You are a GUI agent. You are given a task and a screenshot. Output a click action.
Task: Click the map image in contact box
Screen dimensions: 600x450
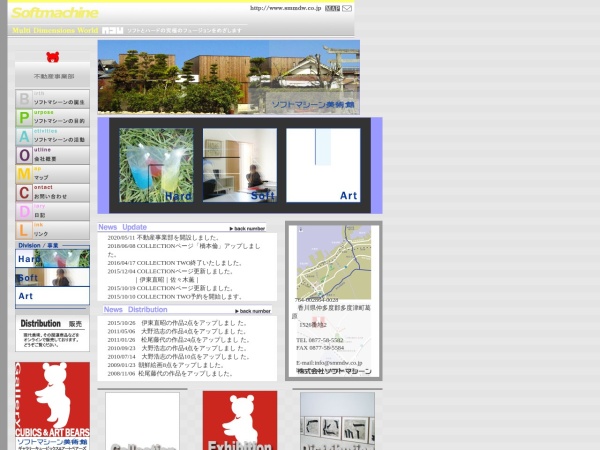pos(334,262)
